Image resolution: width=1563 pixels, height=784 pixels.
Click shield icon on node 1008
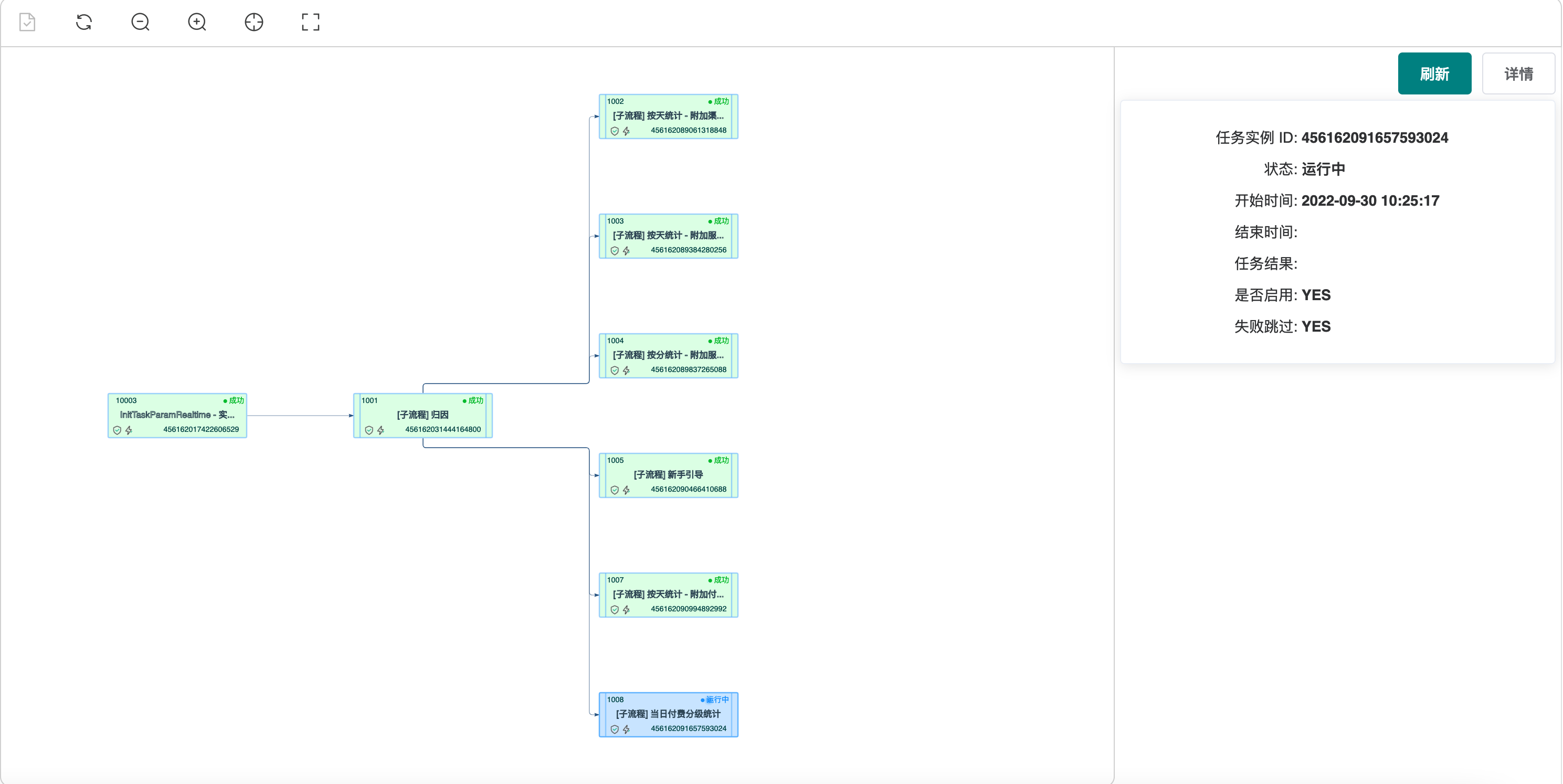click(614, 729)
